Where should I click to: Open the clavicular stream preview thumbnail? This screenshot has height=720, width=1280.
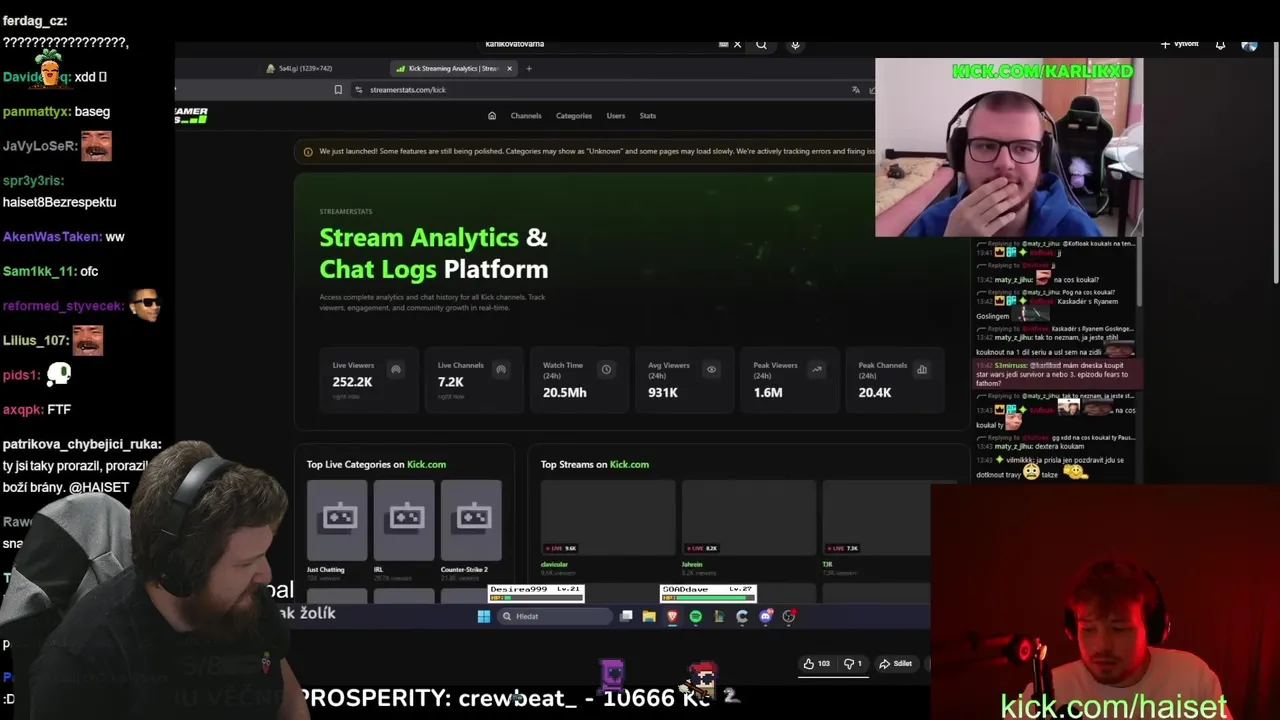(x=608, y=518)
